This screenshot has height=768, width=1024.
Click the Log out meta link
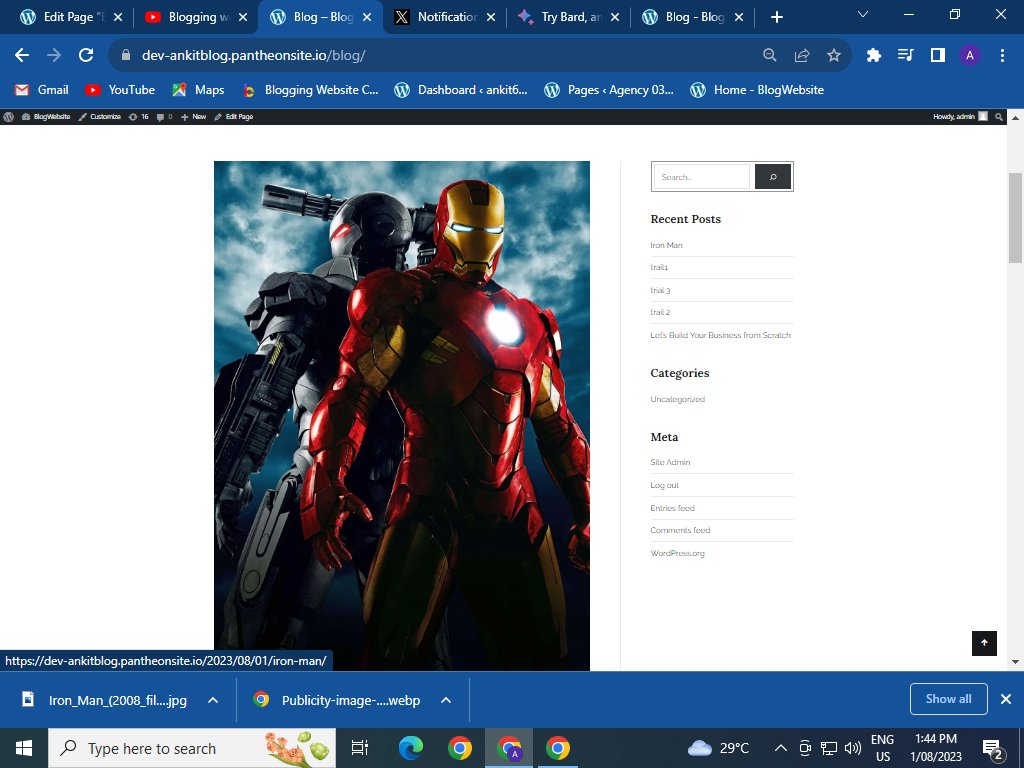664,485
